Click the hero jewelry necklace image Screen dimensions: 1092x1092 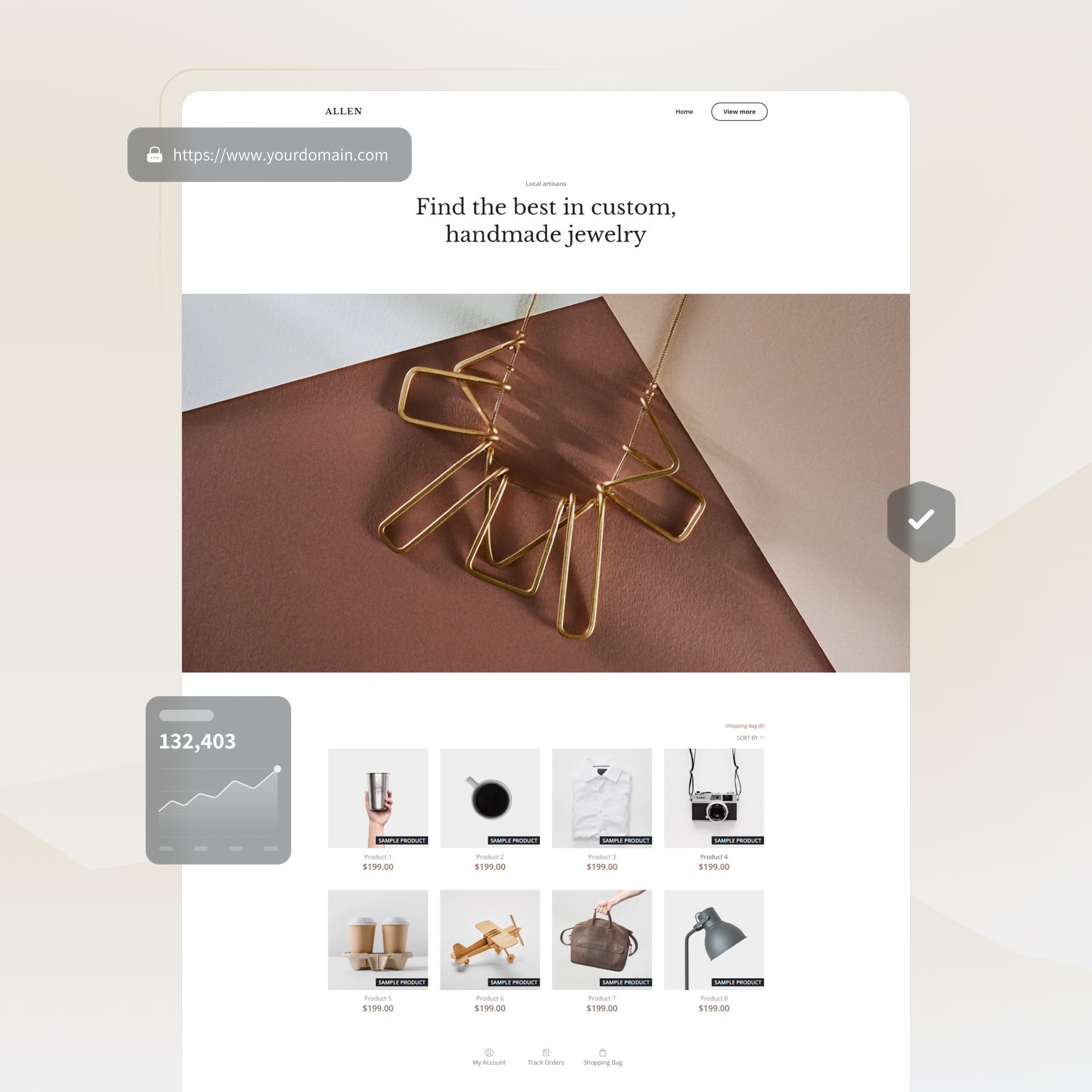click(x=547, y=474)
